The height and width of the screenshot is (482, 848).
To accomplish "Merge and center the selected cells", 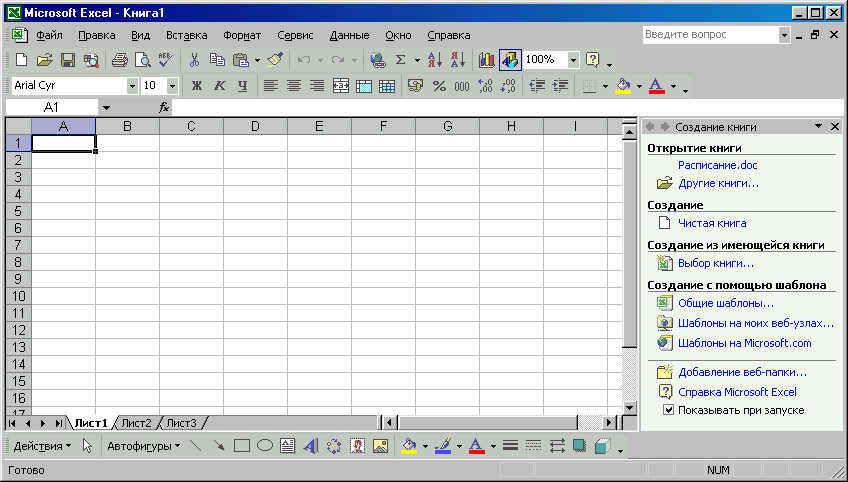I will tap(341, 85).
